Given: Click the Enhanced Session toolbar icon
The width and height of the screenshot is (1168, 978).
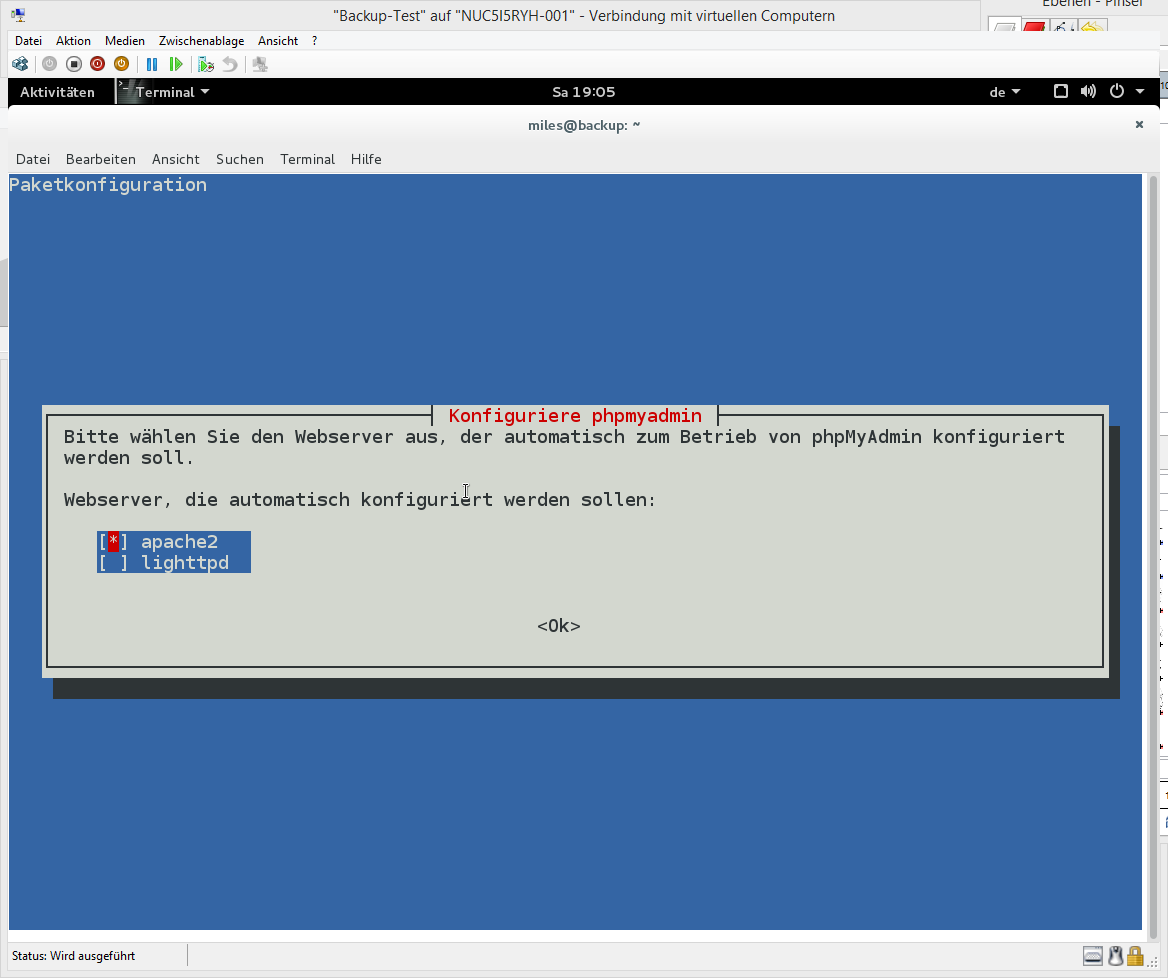Looking at the screenshot, I should pos(260,65).
